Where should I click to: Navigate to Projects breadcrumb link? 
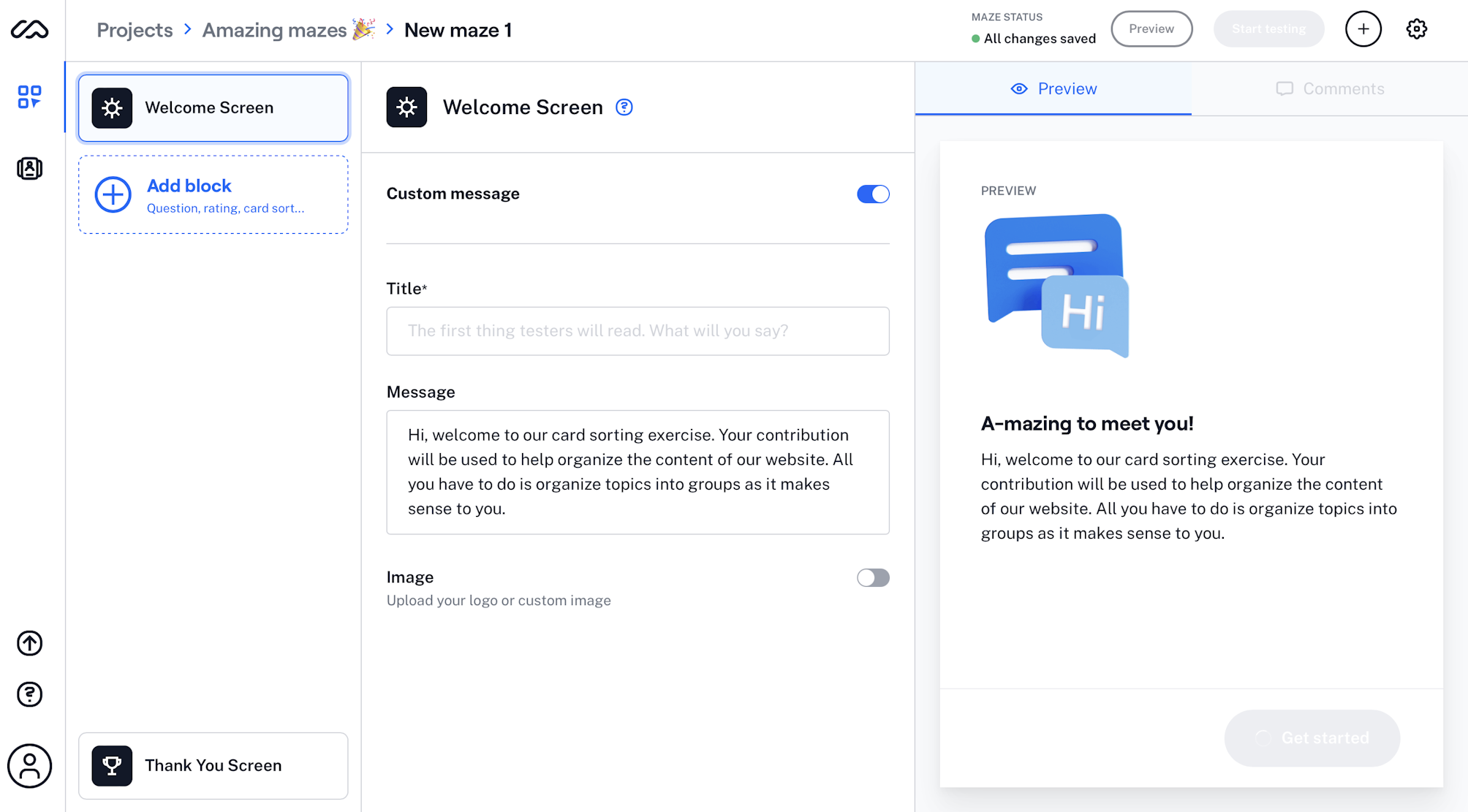(x=135, y=30)
